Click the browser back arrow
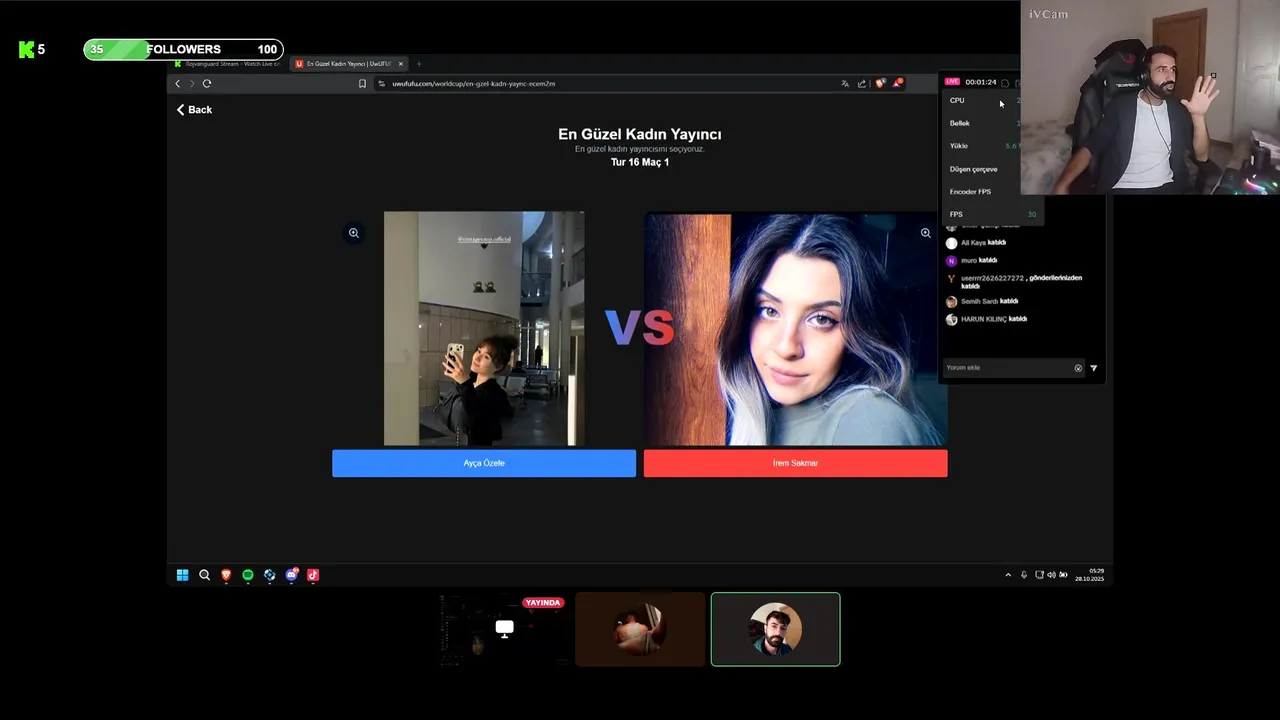The height and width of the screenshot is (720, 1280). (x=178, y=84)
